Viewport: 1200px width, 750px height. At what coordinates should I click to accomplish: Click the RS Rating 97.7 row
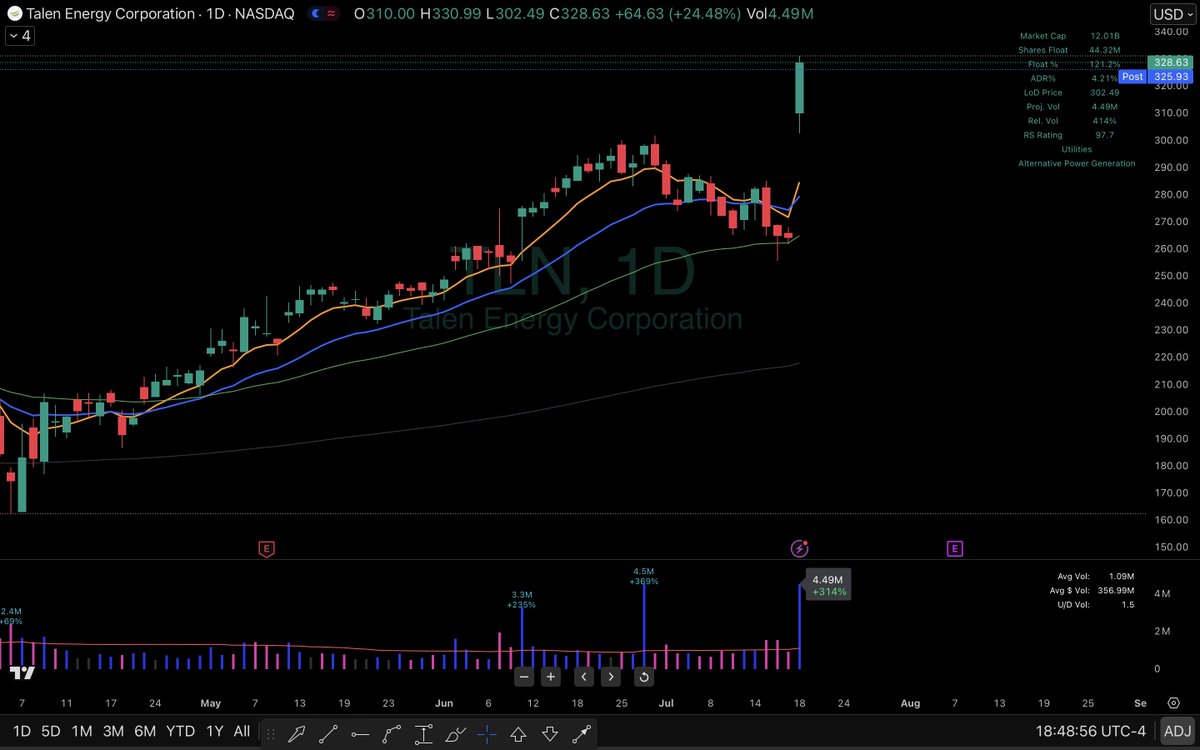pos(1071,134)
